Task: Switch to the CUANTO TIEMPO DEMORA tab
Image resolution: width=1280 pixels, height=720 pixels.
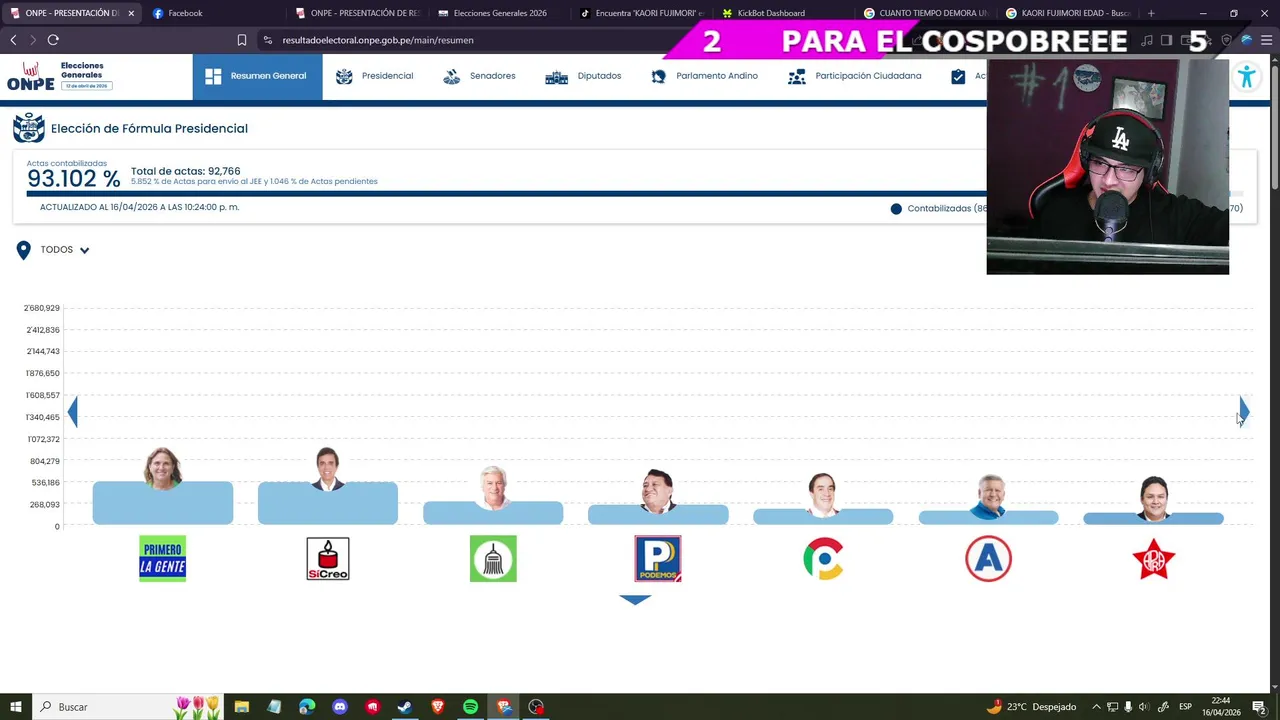Action: 926,13
